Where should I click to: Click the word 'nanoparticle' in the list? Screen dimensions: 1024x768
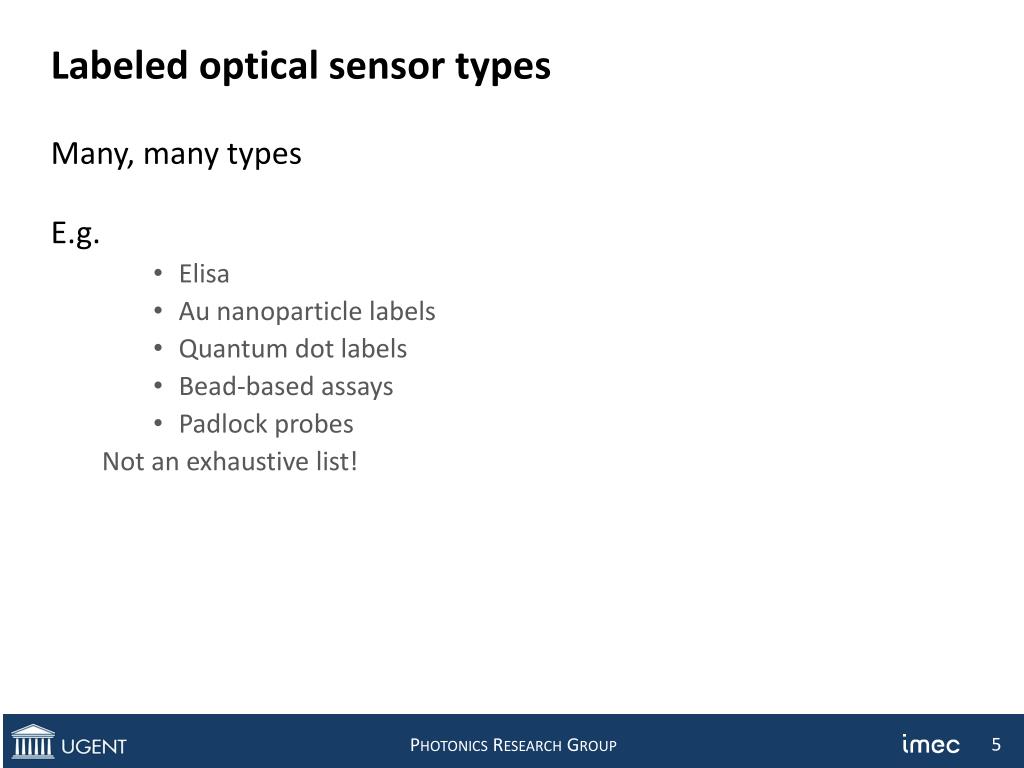coord(289,313)
